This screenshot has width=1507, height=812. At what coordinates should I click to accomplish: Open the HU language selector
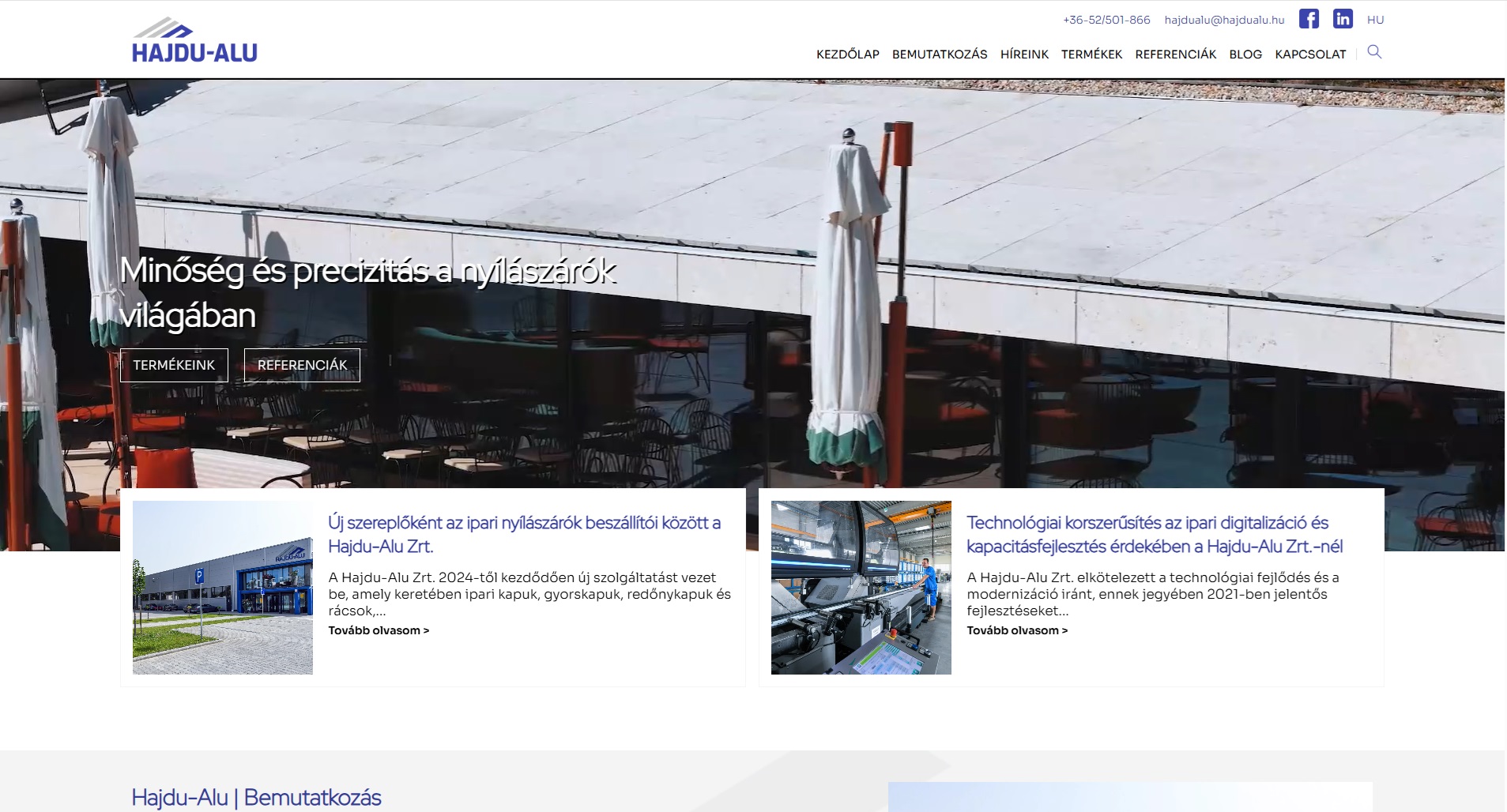(x=1375, y=20)
